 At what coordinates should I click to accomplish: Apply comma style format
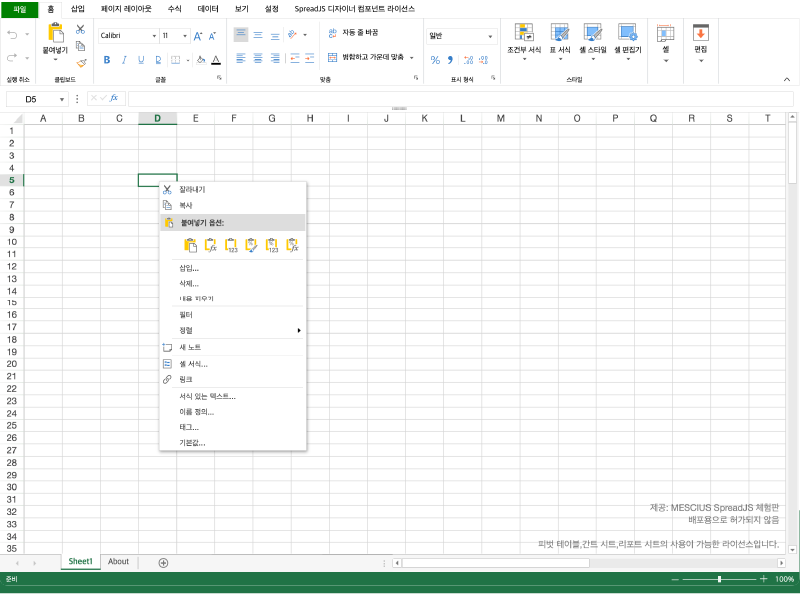pos(450,60)
